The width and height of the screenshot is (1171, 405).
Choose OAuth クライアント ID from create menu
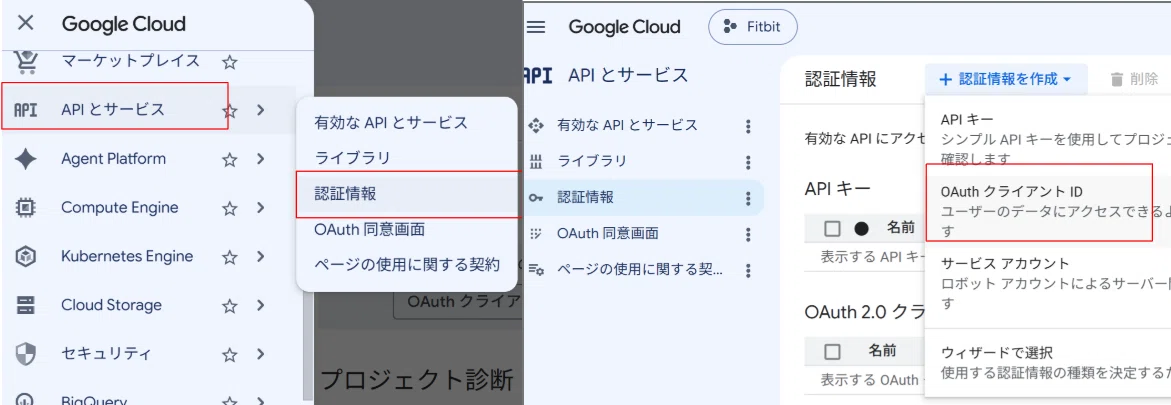pyautogui.click(x=1048, y=211)
